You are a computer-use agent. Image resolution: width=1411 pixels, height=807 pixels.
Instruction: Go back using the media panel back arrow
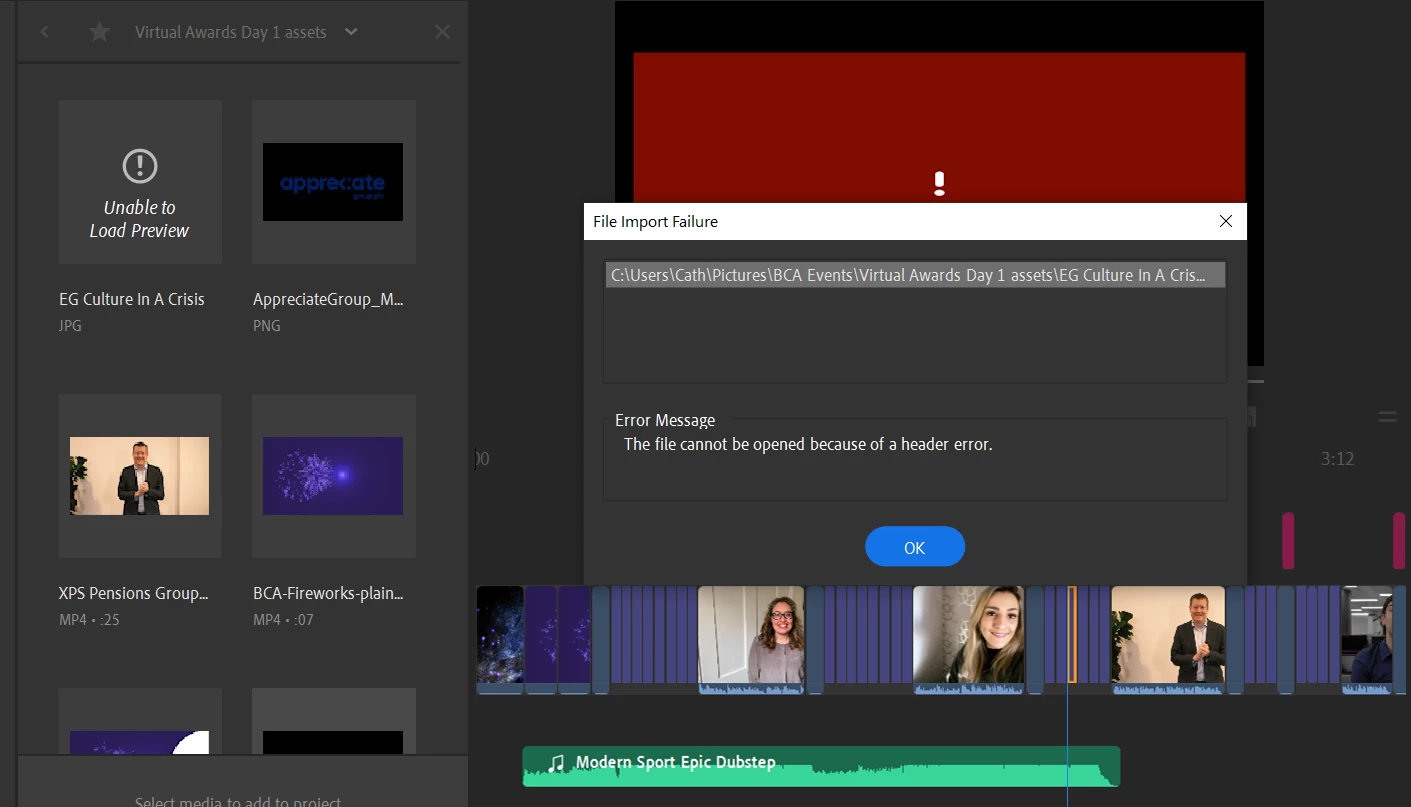click(x=44, y=32)
